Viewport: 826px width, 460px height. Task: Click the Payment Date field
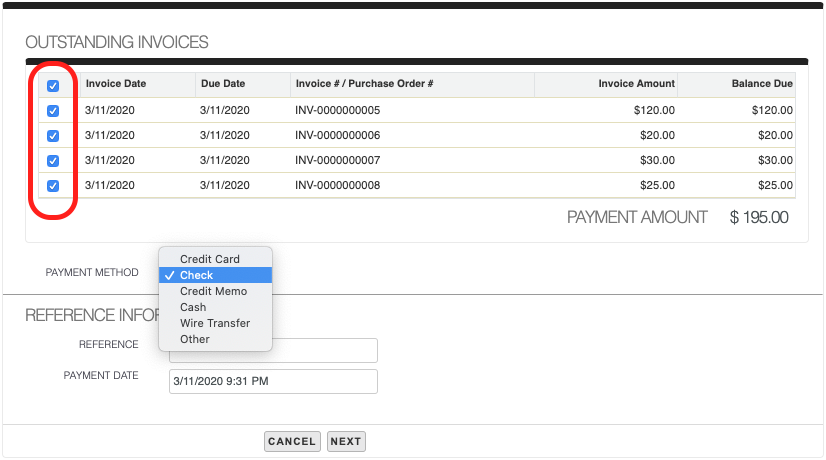pyautogui.click(x=273, y=381)
